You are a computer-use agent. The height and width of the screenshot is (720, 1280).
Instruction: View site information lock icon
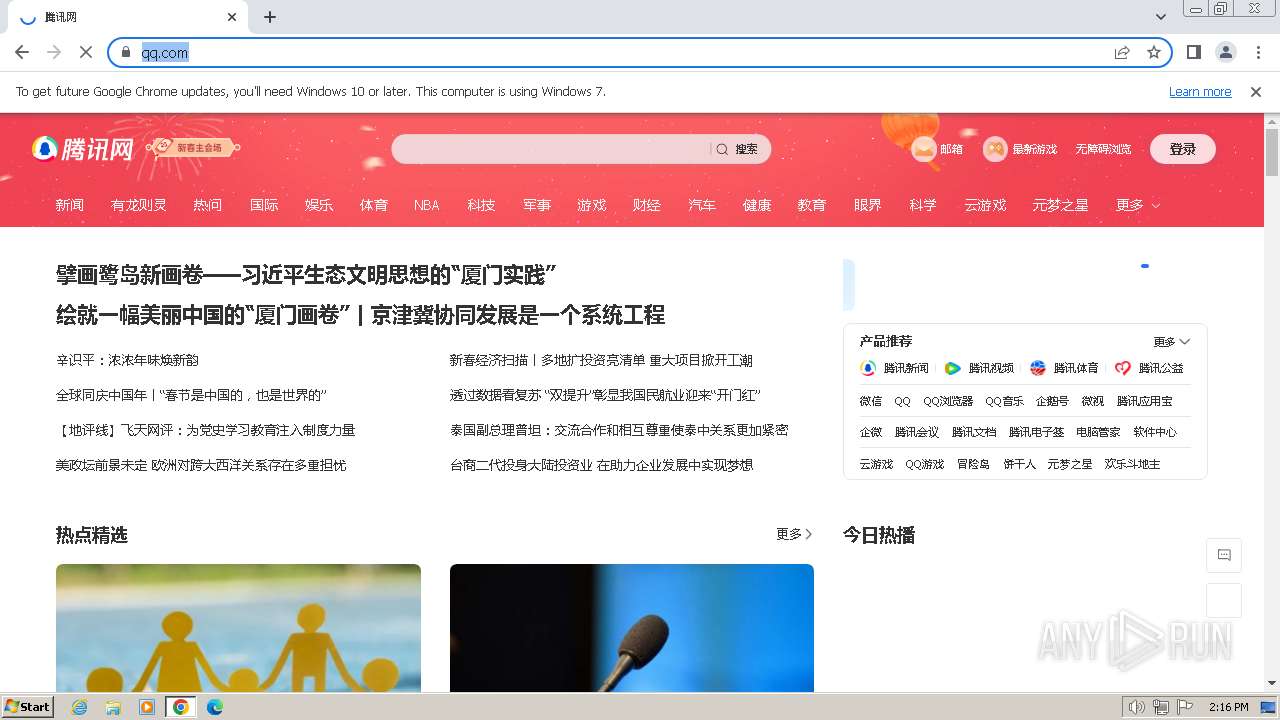click(x=126, y=52)
